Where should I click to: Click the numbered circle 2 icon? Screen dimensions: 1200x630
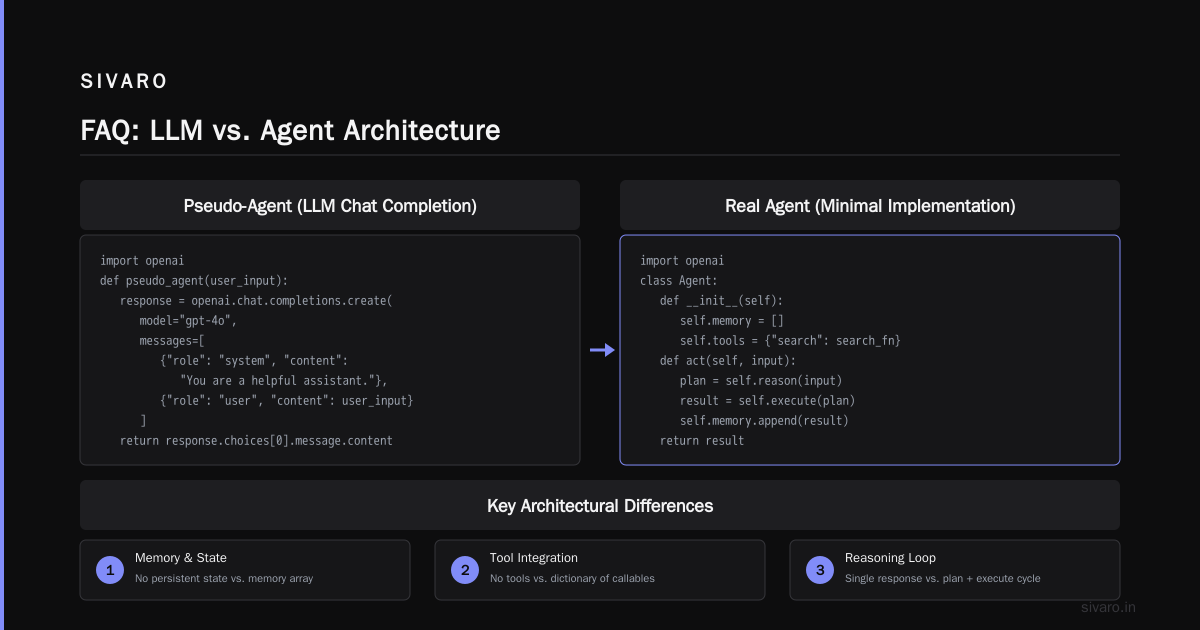(465, 570)
